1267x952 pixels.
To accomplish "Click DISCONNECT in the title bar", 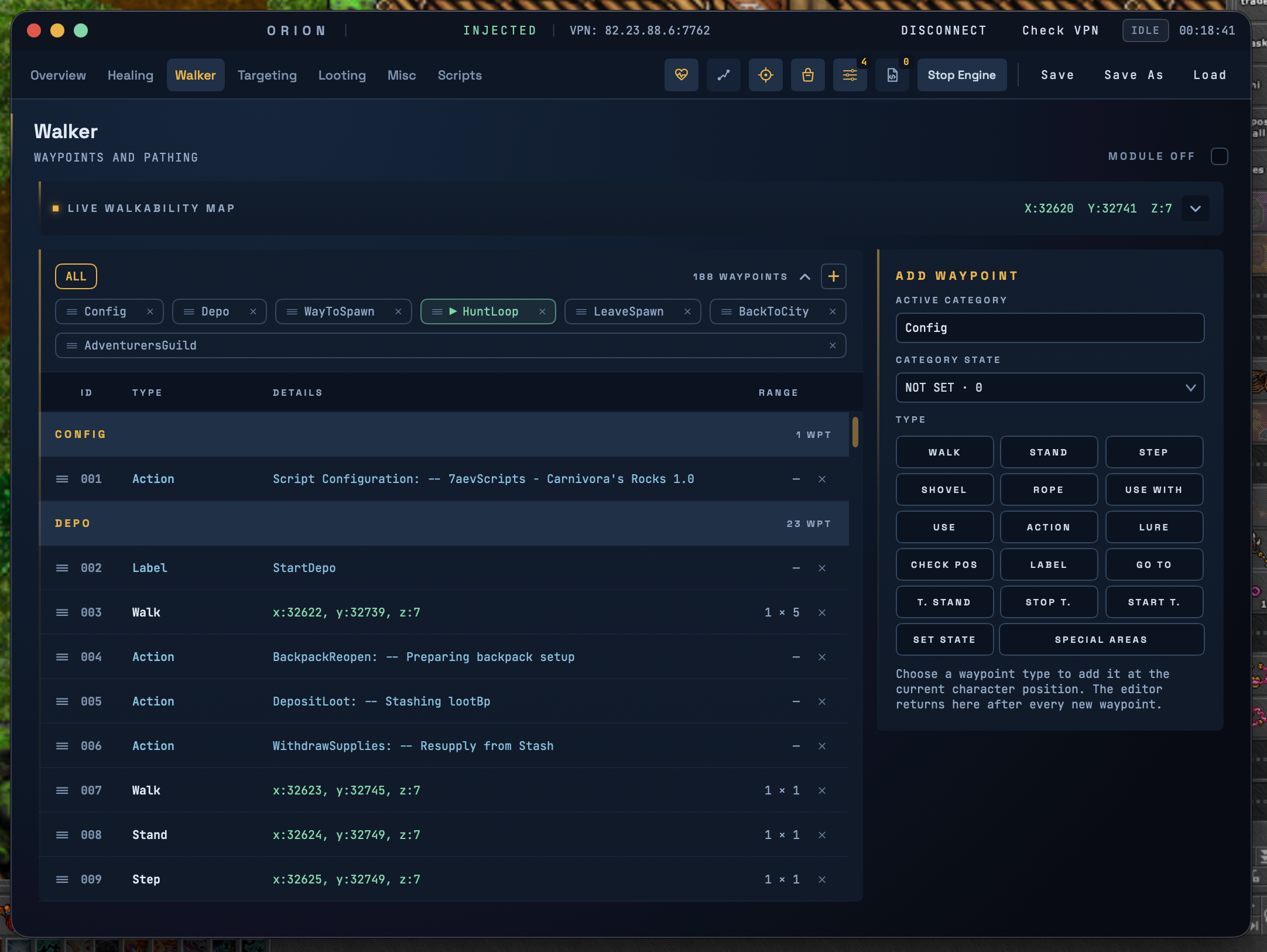I will 944,30.
